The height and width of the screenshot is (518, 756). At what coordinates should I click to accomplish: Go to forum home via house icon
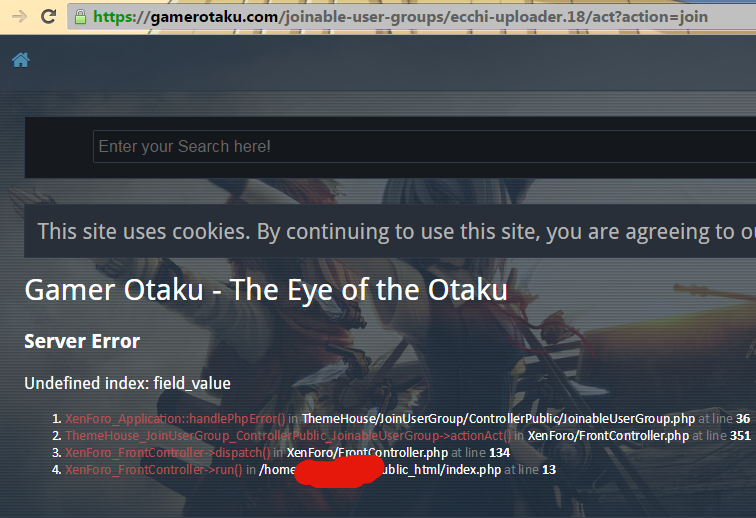pos(21,60)
